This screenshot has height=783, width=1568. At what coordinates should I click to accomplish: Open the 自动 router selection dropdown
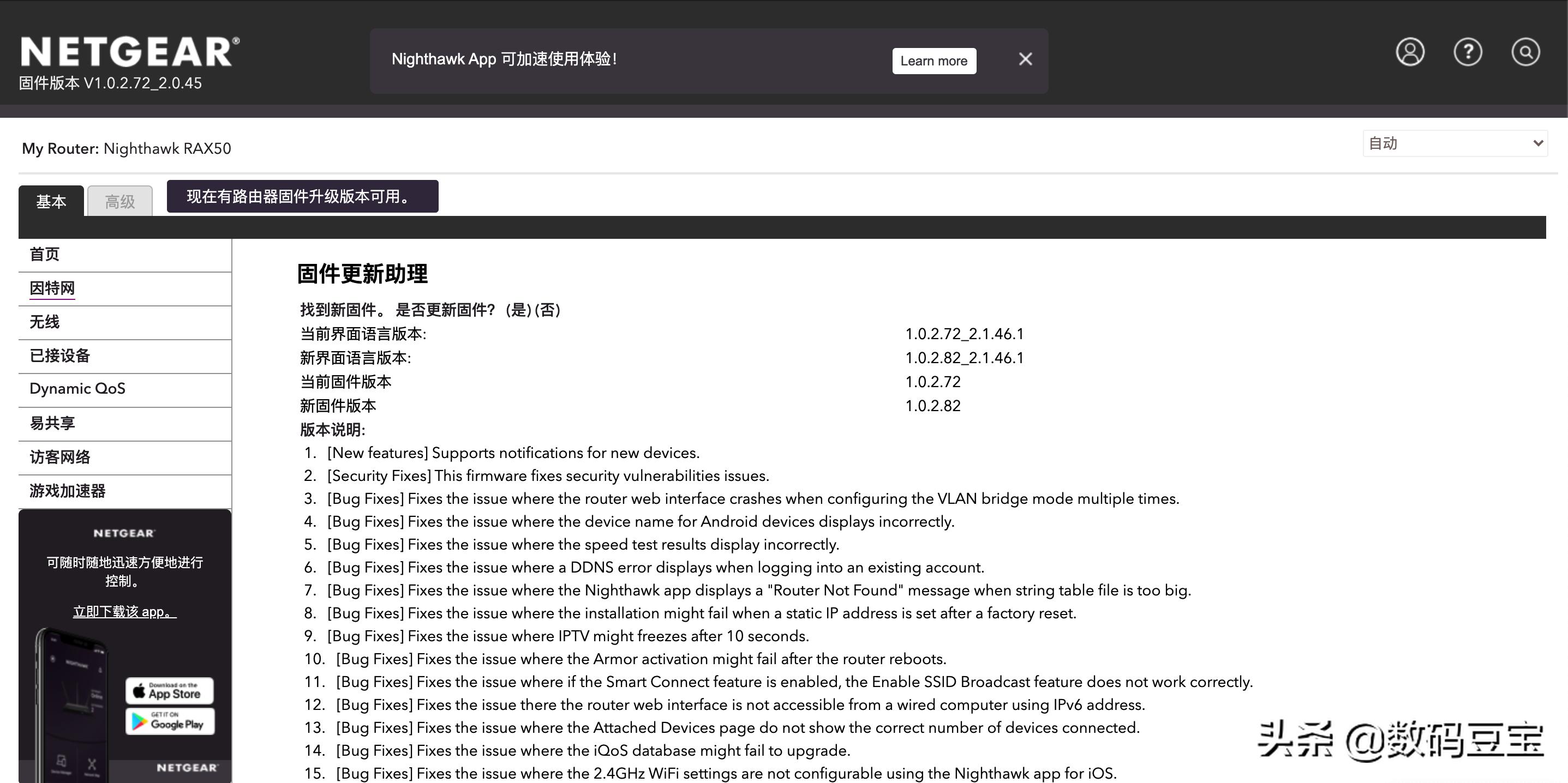(x=1454, y=143)
